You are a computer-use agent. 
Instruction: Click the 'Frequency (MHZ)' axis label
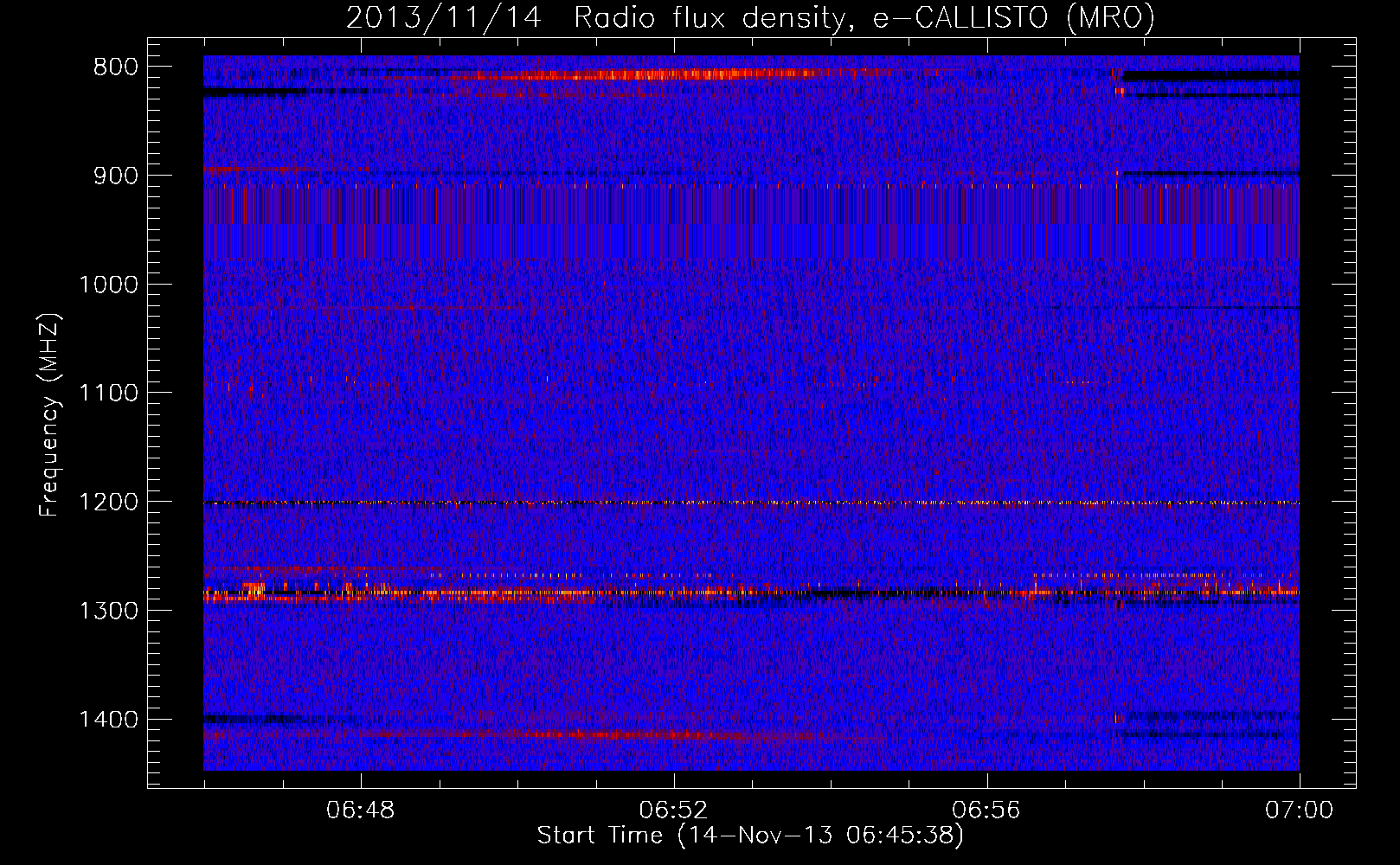point(49,414)
